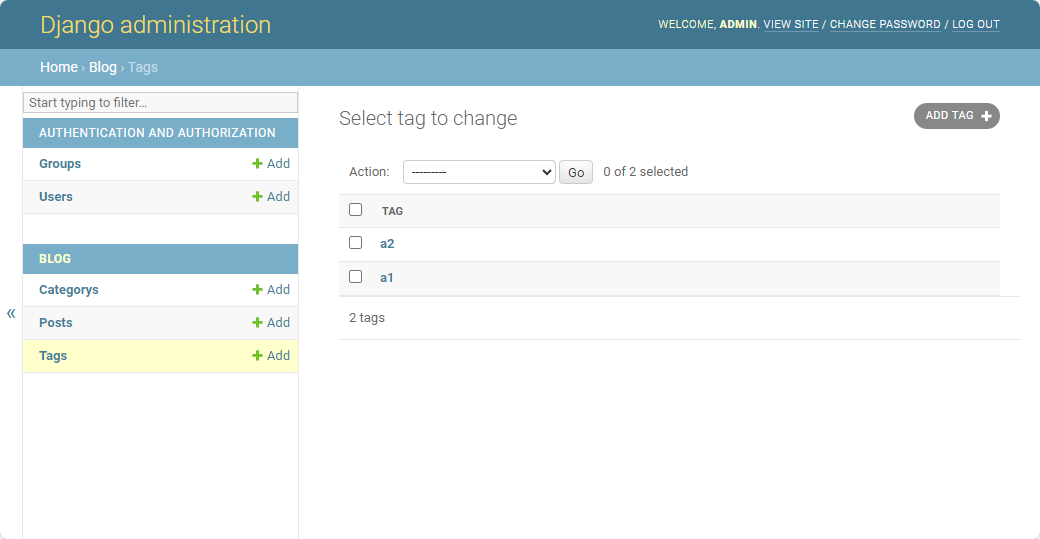Viewport: 1040px width, 539px height.
Task: Open the VIEW SITE link
Action: (791, 24)
